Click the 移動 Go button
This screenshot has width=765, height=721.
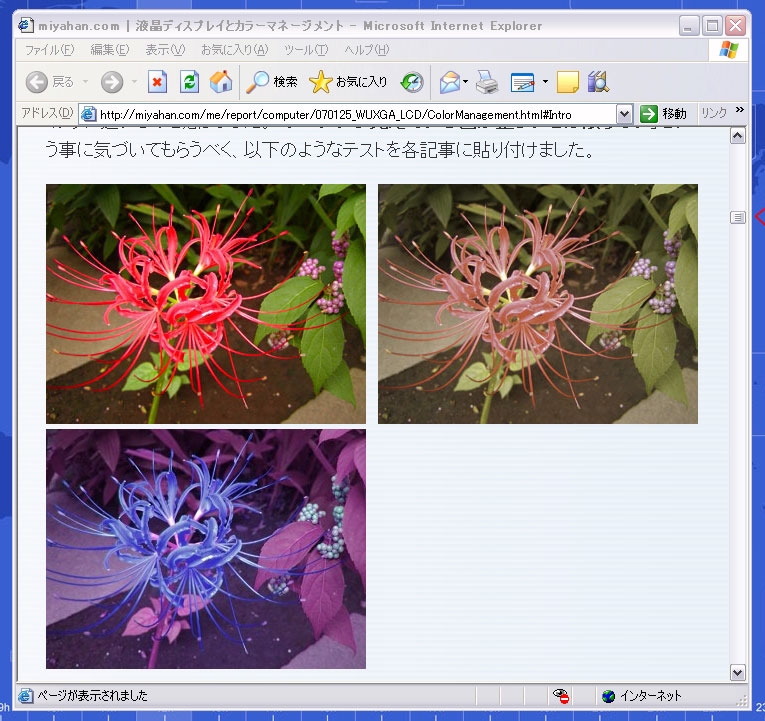pos(664,114)
